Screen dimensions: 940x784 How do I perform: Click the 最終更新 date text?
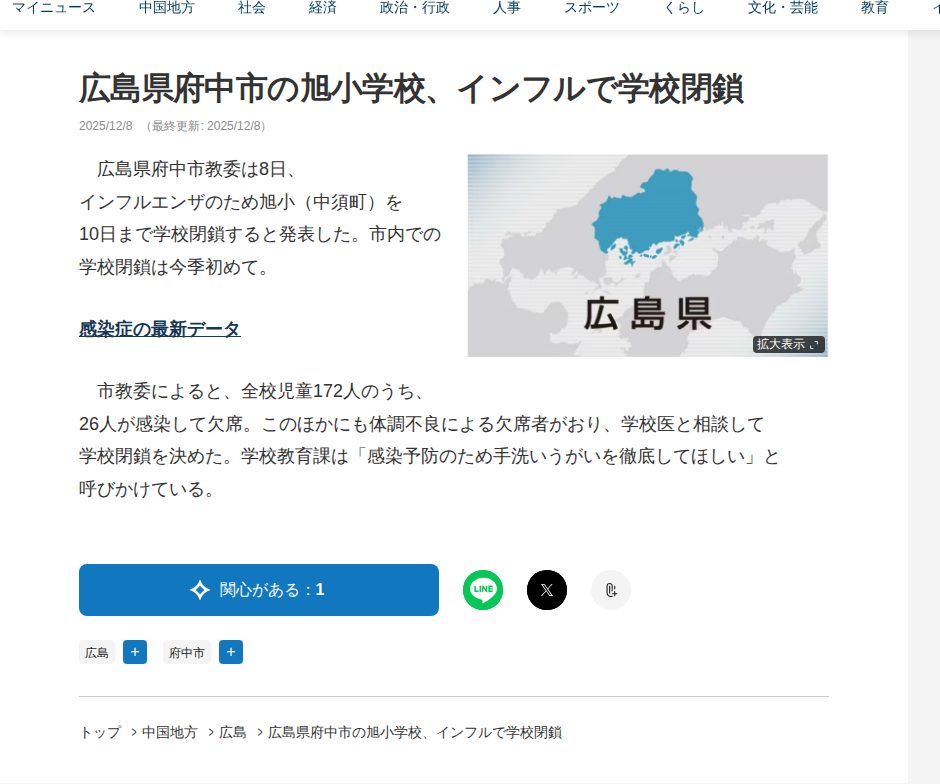[206, 126]
